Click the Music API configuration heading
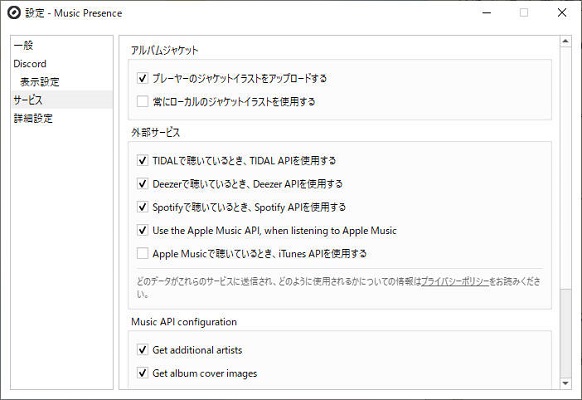The image size is (582, 400). pyautogui.click(x=184, y=322)
